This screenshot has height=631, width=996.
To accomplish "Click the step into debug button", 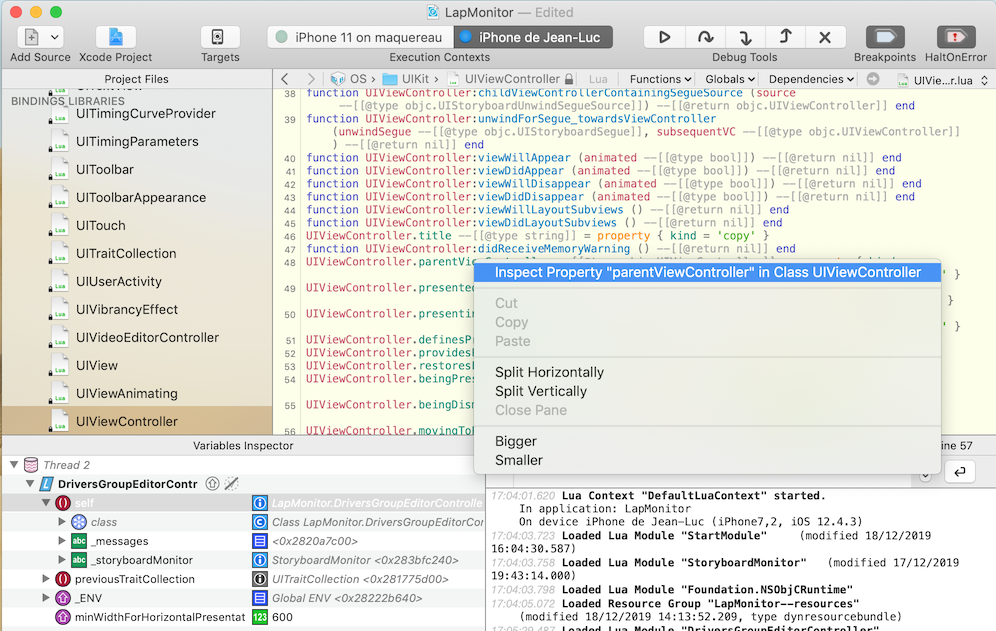I will (745, 37).
